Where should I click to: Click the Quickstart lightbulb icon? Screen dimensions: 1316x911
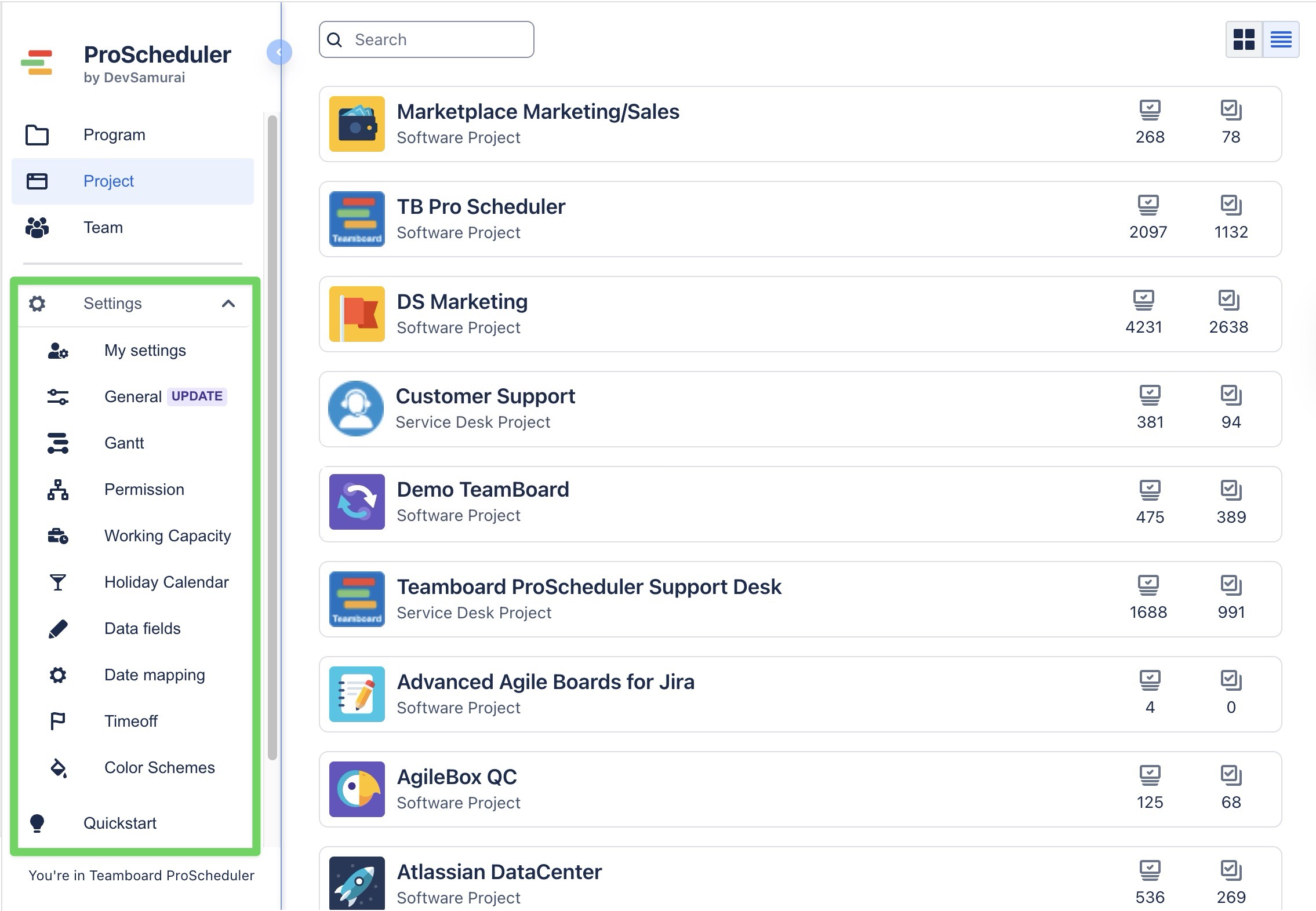(x=37, y=823)
